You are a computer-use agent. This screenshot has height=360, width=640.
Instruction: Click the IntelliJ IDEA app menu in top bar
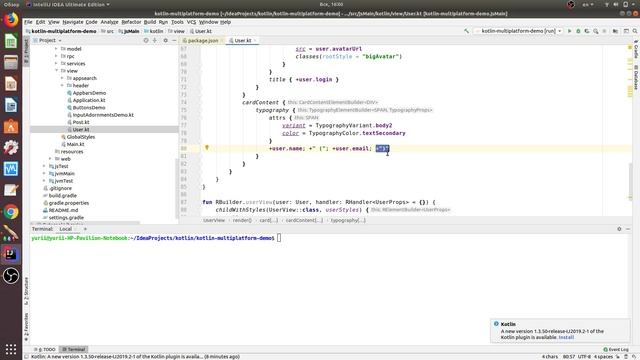67,4
